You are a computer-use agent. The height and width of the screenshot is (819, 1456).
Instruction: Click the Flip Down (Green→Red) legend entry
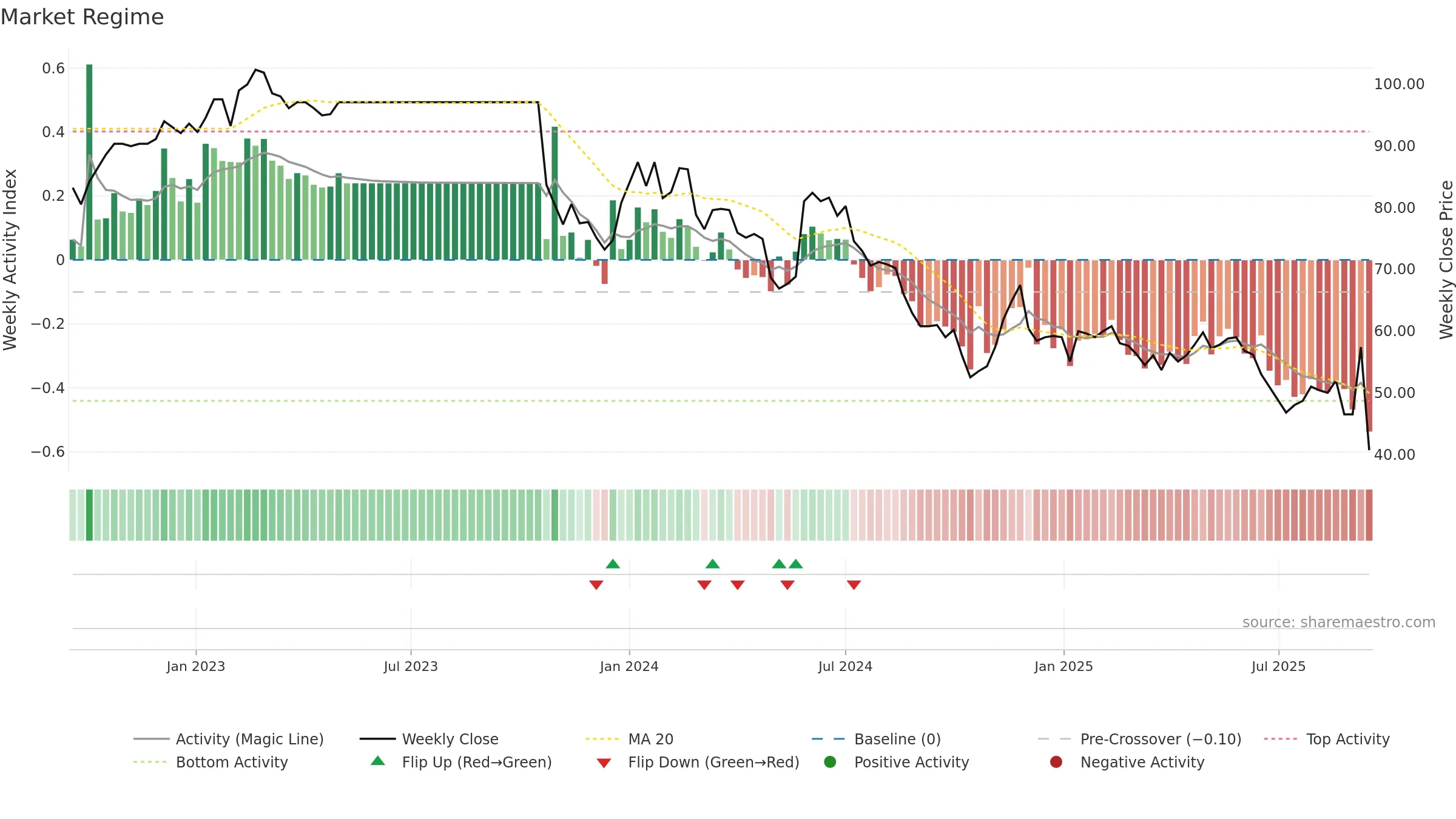(x=698, y=762)
